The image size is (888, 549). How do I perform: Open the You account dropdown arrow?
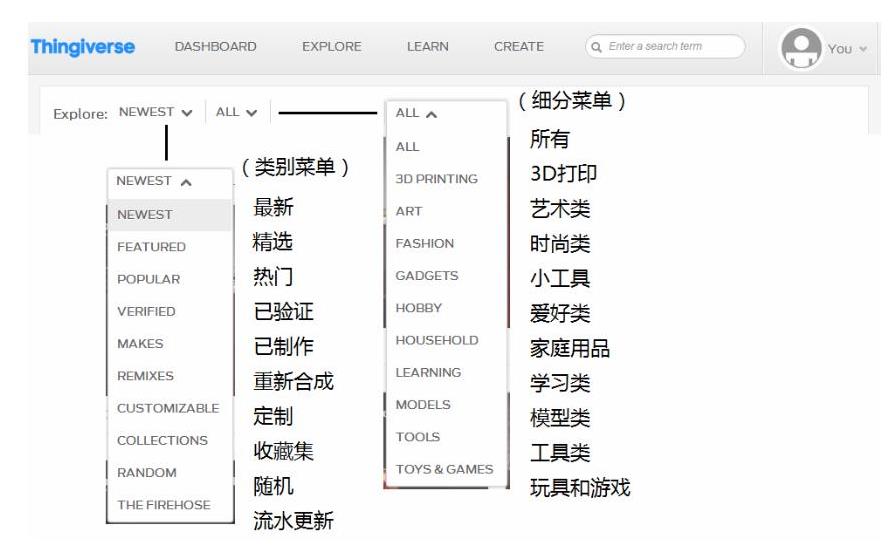pyautogui.click(x=863, y=49)
